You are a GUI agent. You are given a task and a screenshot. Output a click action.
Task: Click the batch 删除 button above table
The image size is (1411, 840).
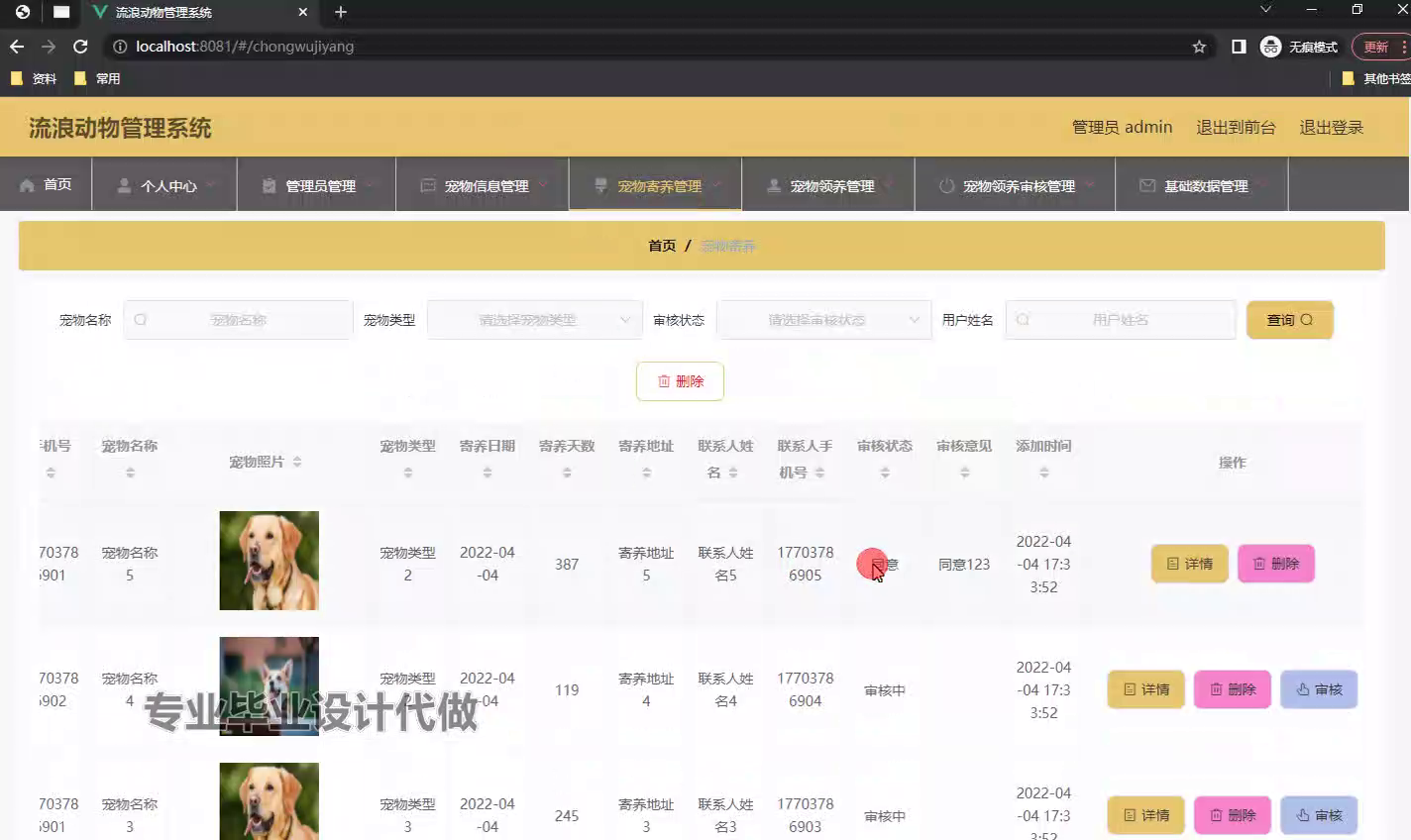point(680,381)
